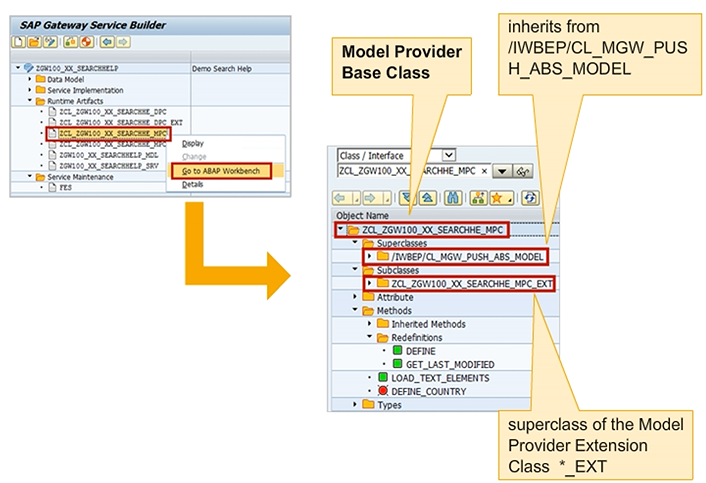Expand the Data Model folder
Image resolution: width=706 pixels, height=483 pixels.
(30, 79)
